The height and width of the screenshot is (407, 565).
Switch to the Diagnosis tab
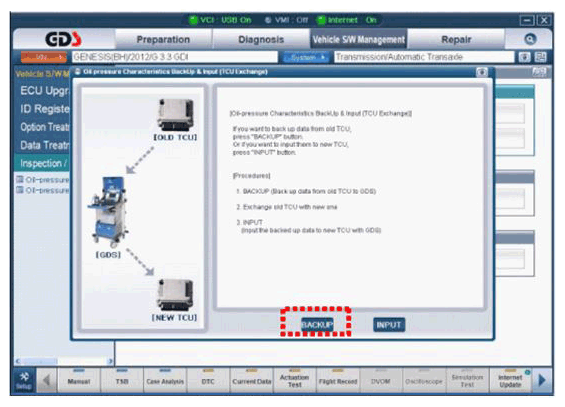click(x=261, y=39)
